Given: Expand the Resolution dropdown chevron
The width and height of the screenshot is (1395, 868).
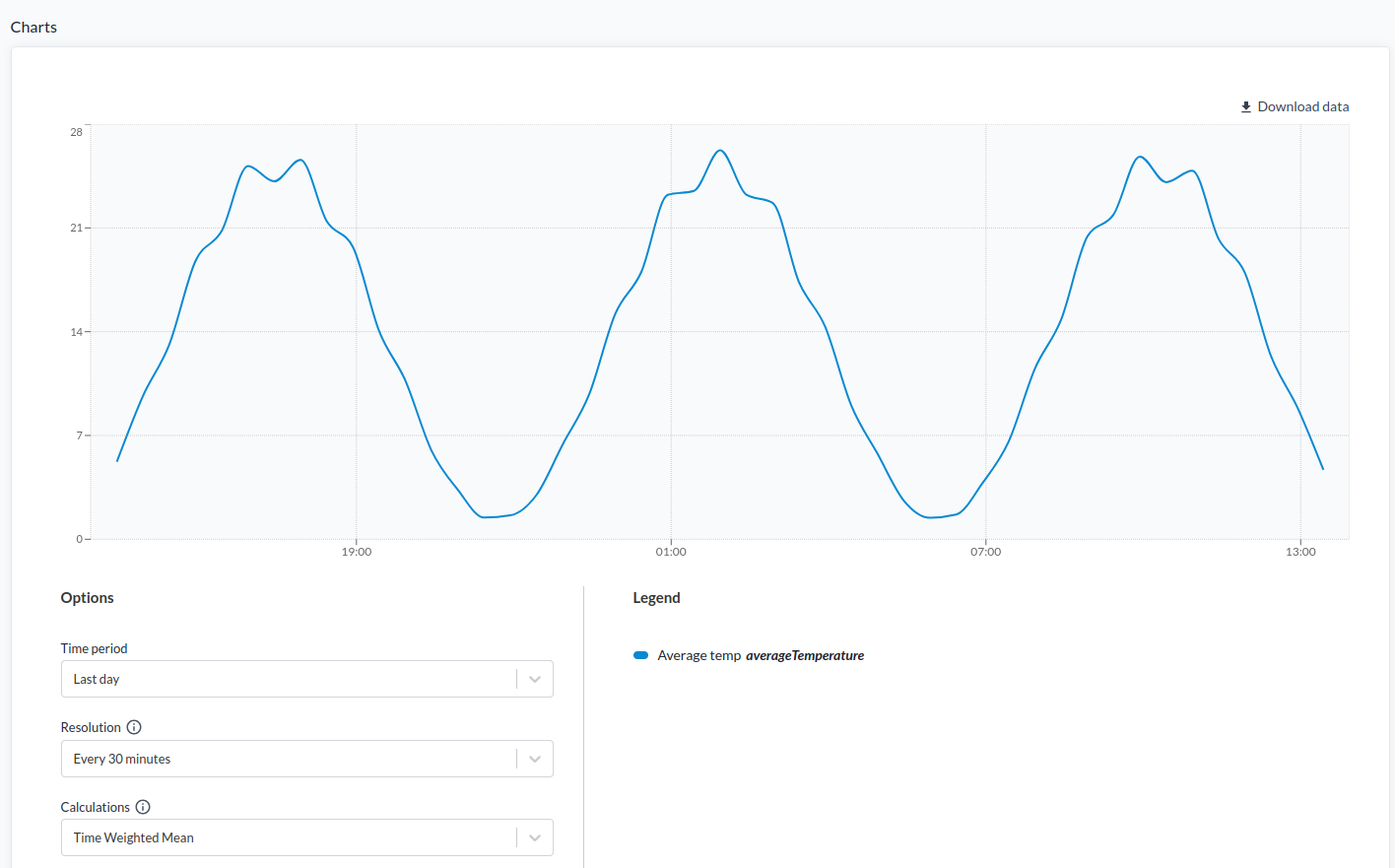Looking at the screenshot, I should pos(535,759).
